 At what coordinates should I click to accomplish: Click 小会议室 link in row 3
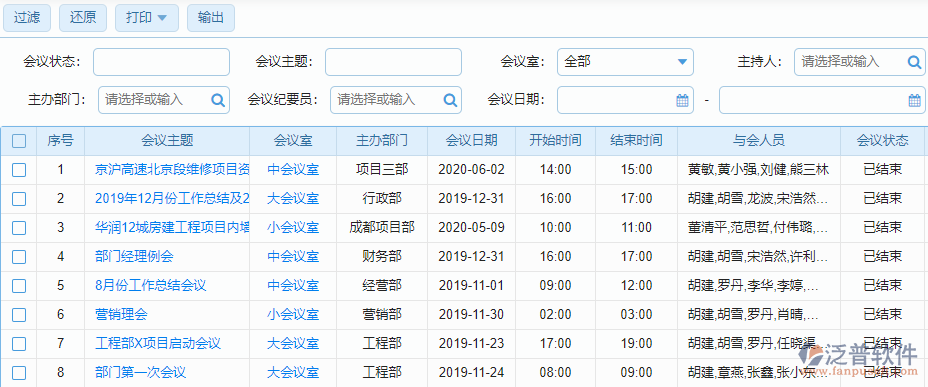(293, 227)
